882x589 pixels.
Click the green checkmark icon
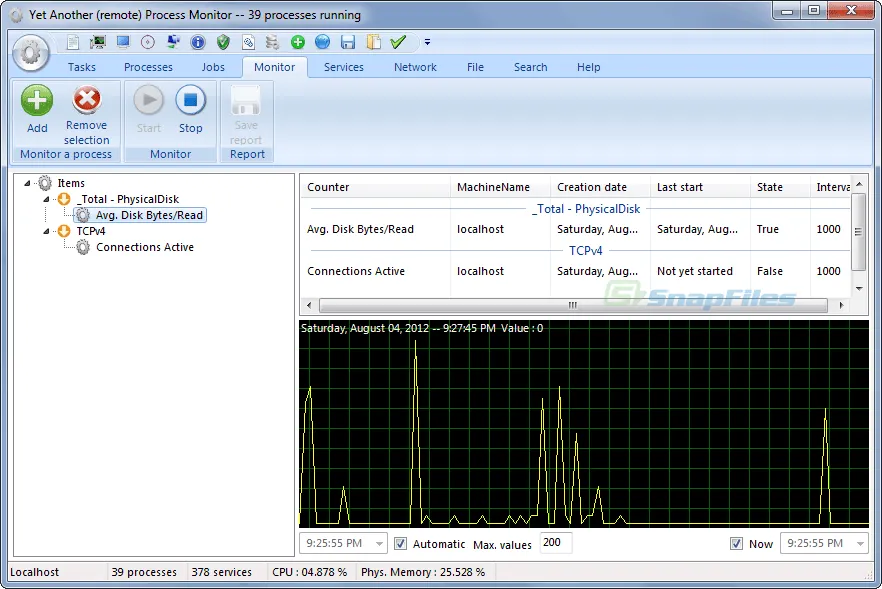pyautogui.click(x=398, y=42)
